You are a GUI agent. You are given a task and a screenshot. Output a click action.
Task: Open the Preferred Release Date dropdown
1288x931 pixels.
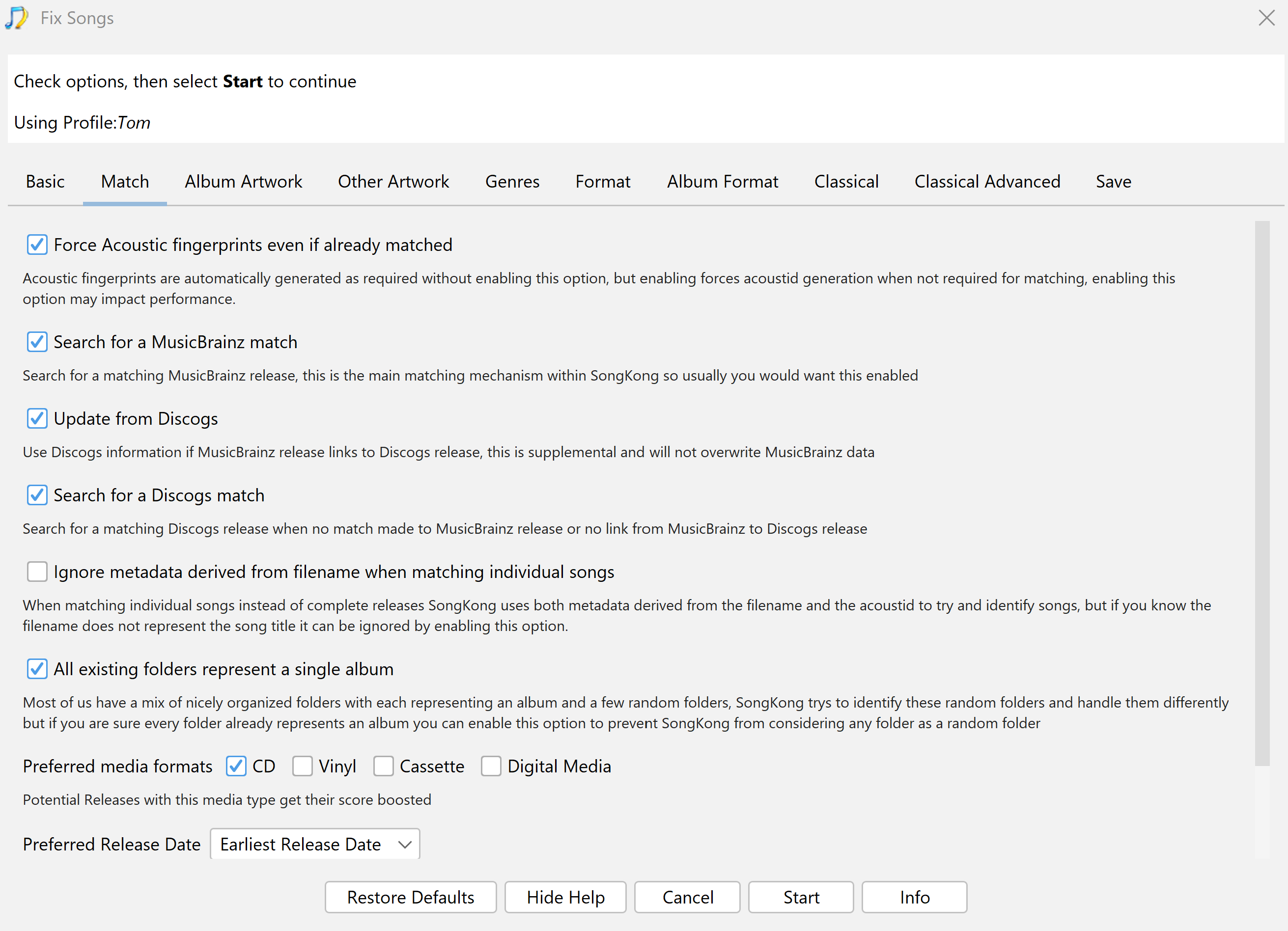[315, 844]
